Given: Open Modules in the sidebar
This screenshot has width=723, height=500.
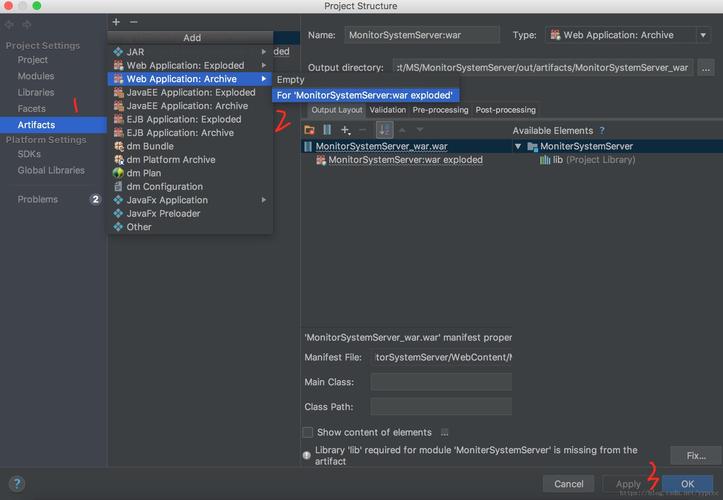Looking at the screenshot, I should [x=36, y=76].
